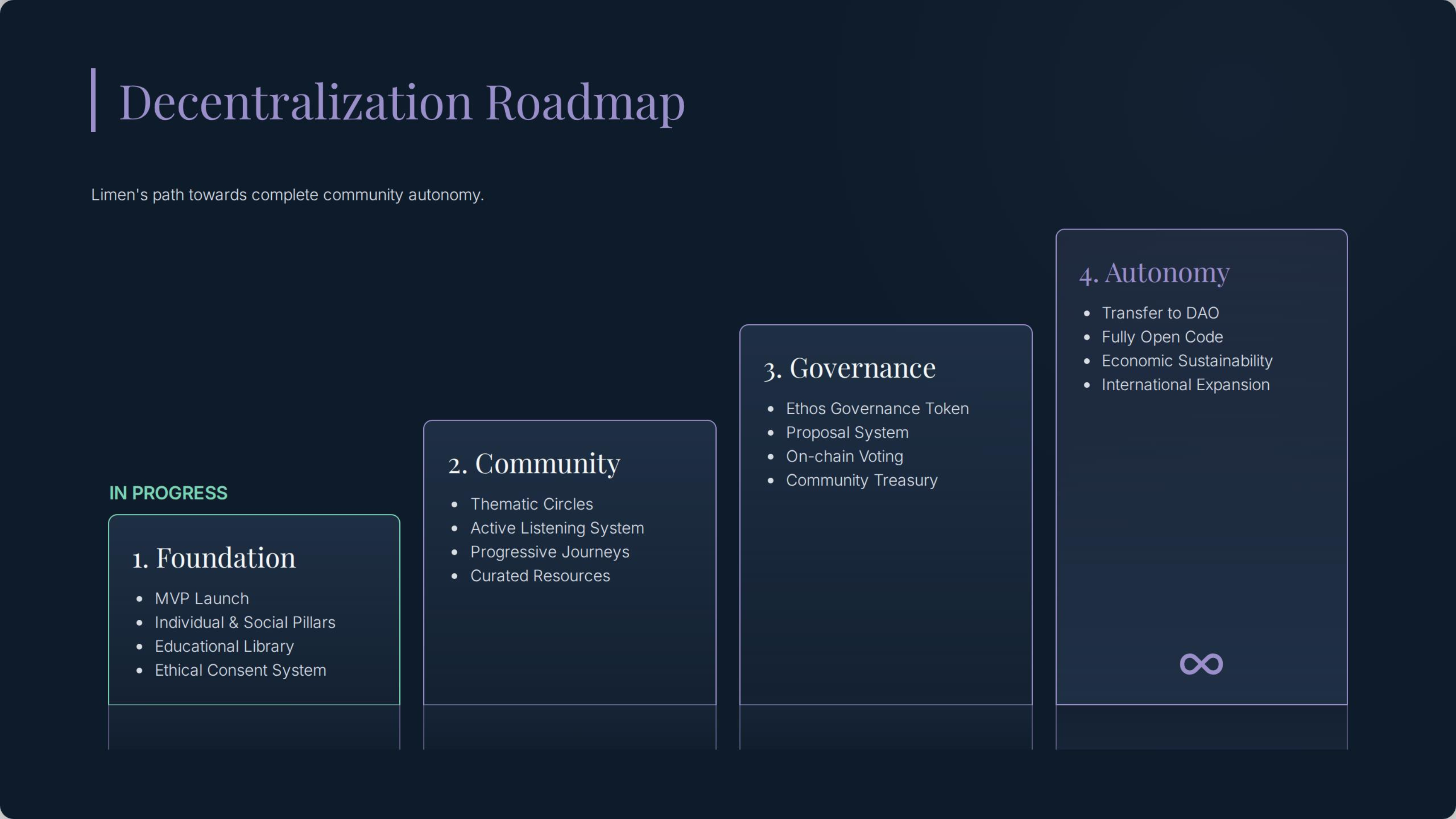Select Thematic Circles bullet item

click(x=531, y=504)
